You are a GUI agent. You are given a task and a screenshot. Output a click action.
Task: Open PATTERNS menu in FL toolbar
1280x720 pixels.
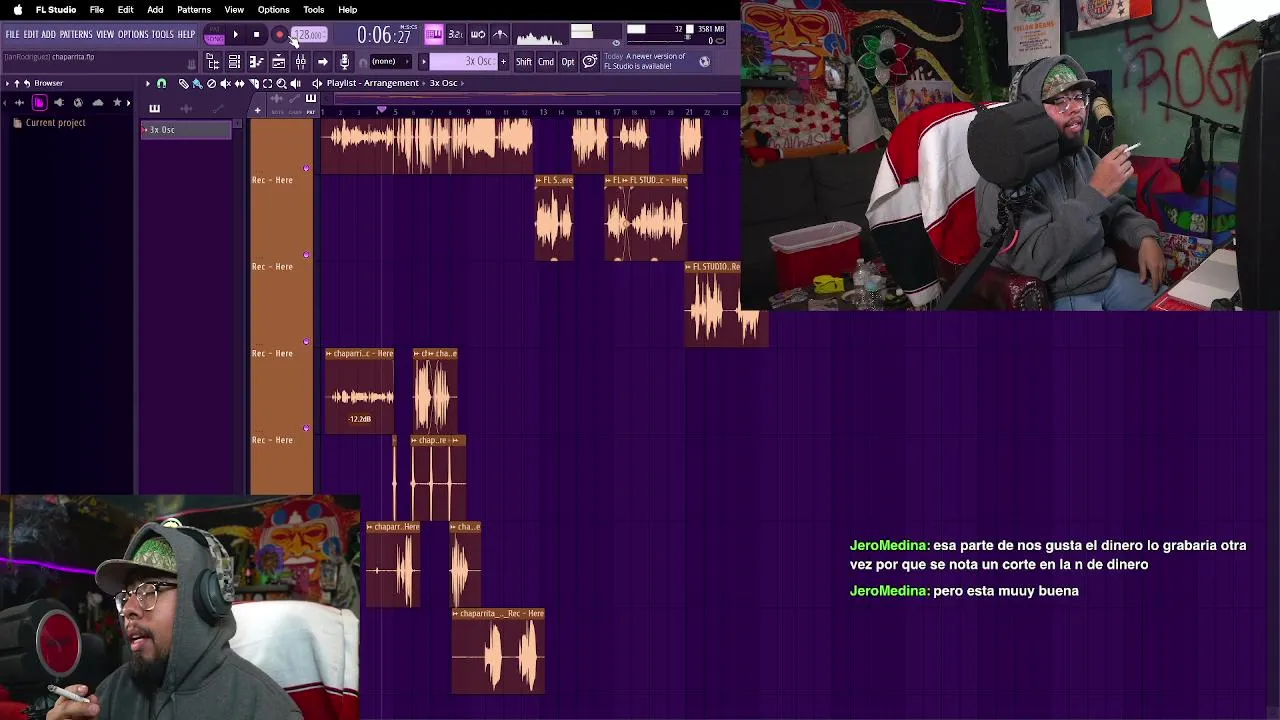76,34
